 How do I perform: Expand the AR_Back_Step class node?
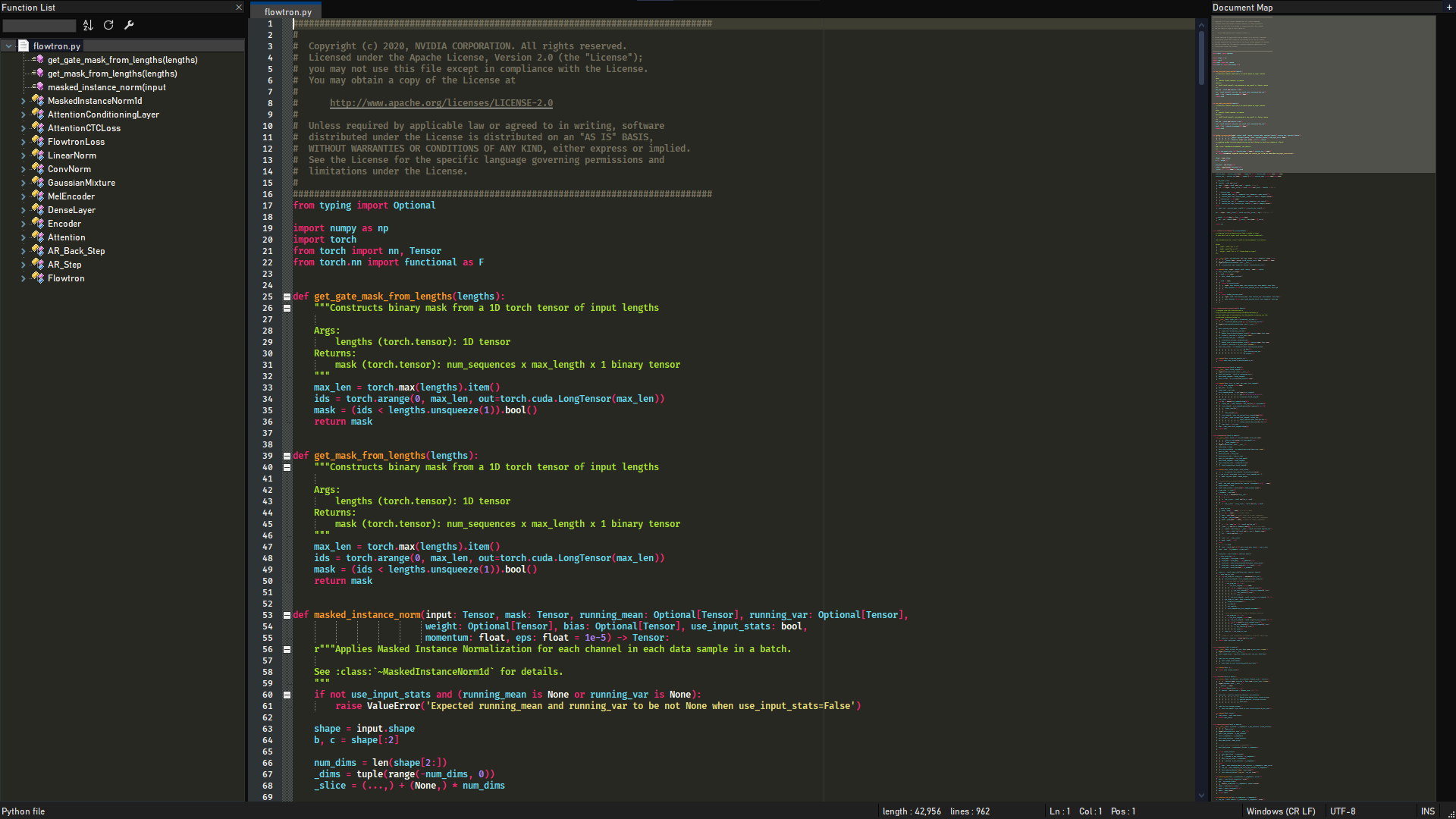click(x=23, y=251)
